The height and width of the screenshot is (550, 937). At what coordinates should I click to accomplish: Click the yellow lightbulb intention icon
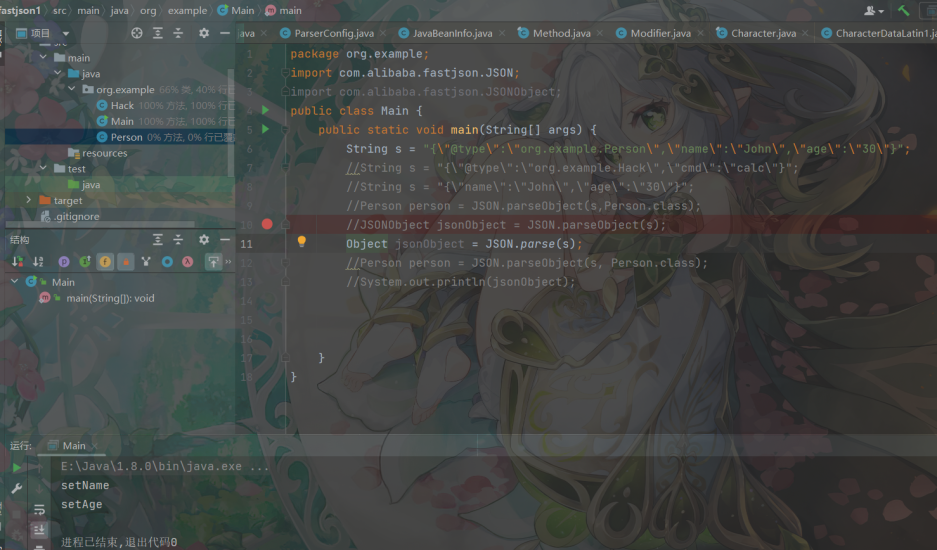click(302, 242)
